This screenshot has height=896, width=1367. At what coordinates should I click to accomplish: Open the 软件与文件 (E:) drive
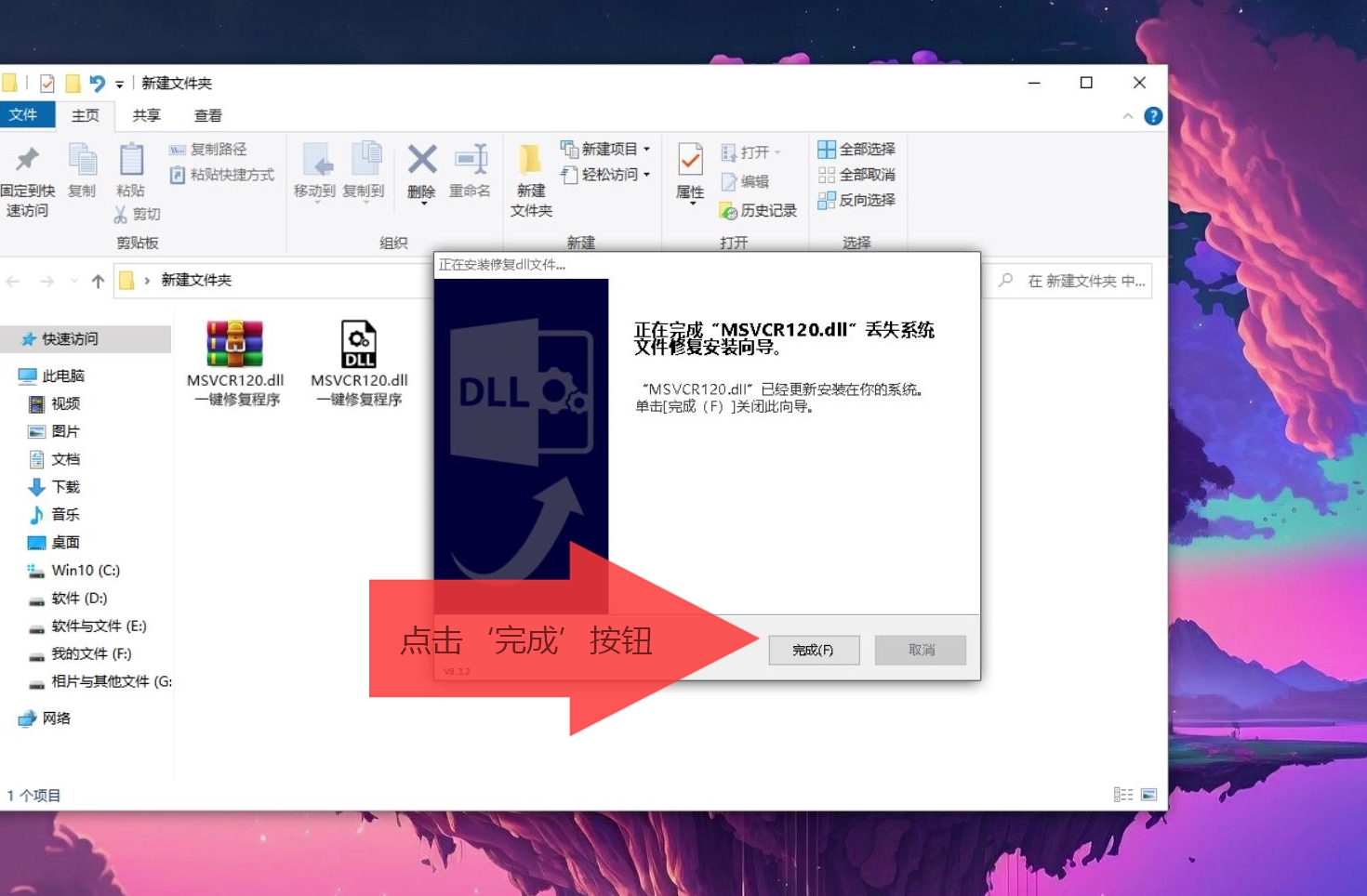pyautogui.click(x=86, y=626)
